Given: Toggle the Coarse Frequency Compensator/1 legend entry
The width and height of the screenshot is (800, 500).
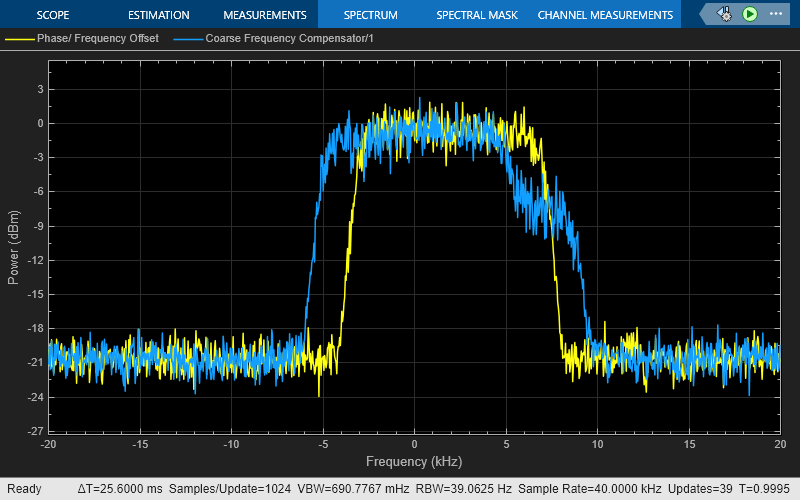Looking at the screenshot, I should click(289, 38).
